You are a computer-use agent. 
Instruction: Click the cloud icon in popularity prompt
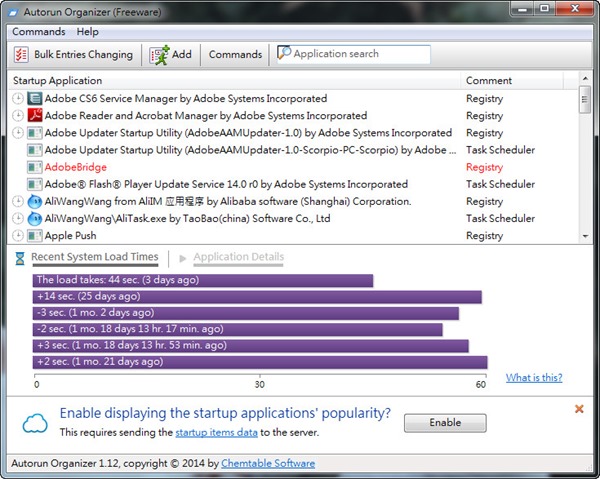tap(35, 423)
